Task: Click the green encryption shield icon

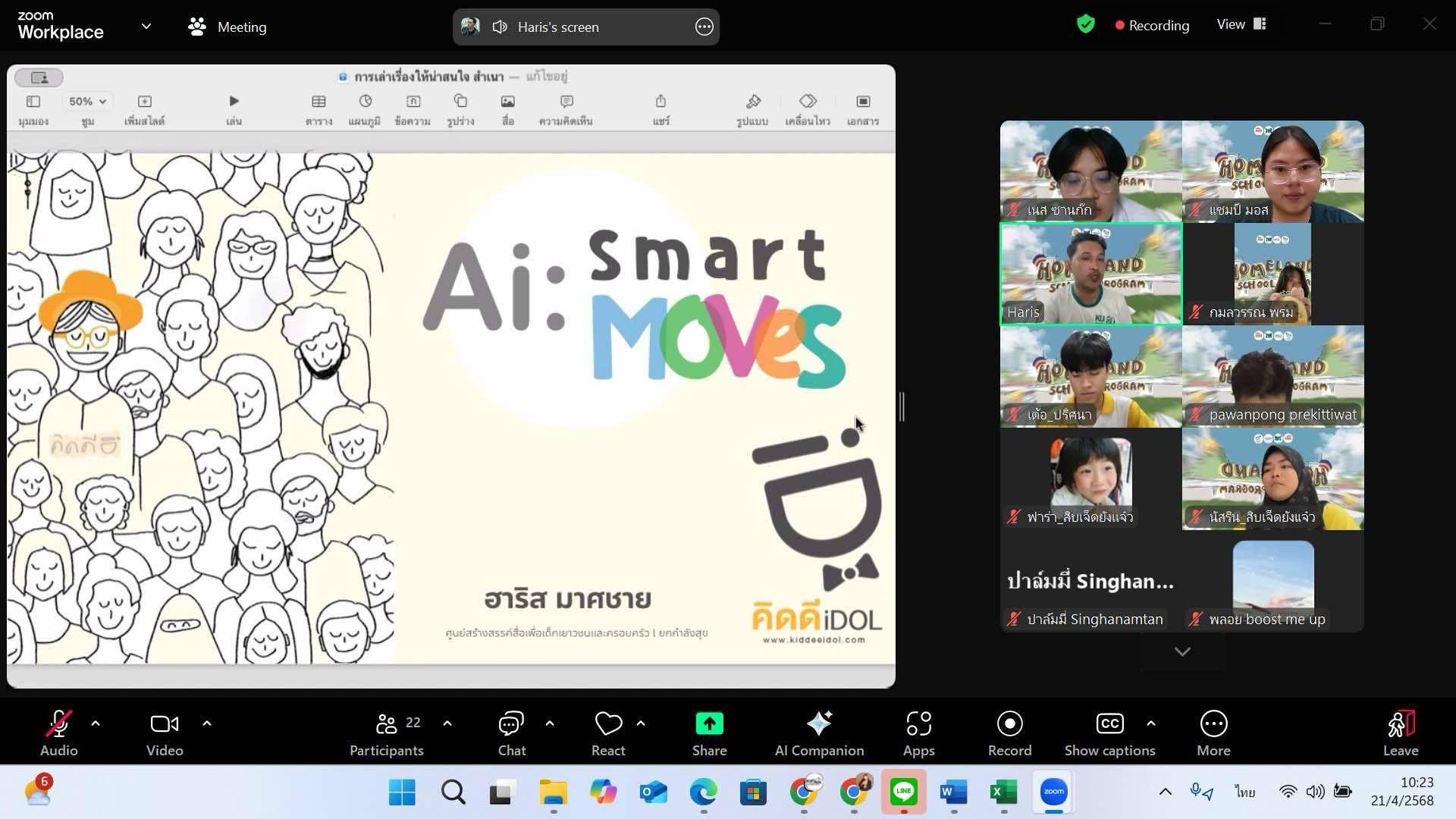Action: point(1086,25)
